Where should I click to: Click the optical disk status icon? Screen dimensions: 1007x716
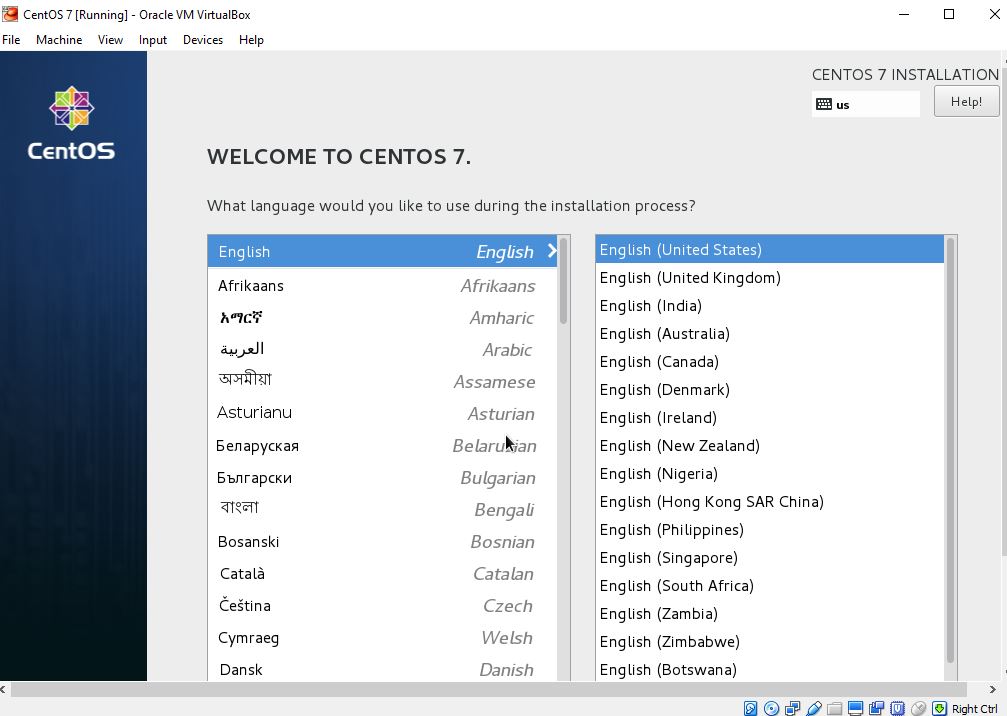771,708
